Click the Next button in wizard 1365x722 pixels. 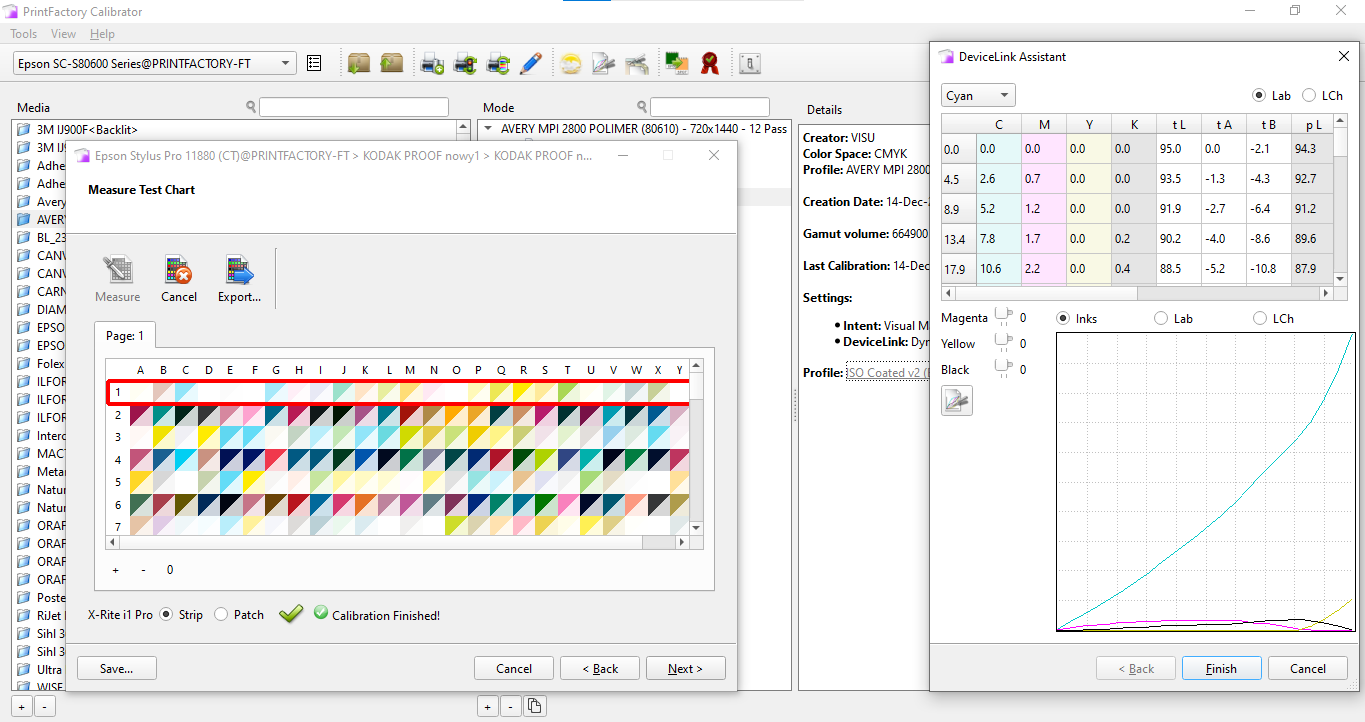[x=685, y=669]
